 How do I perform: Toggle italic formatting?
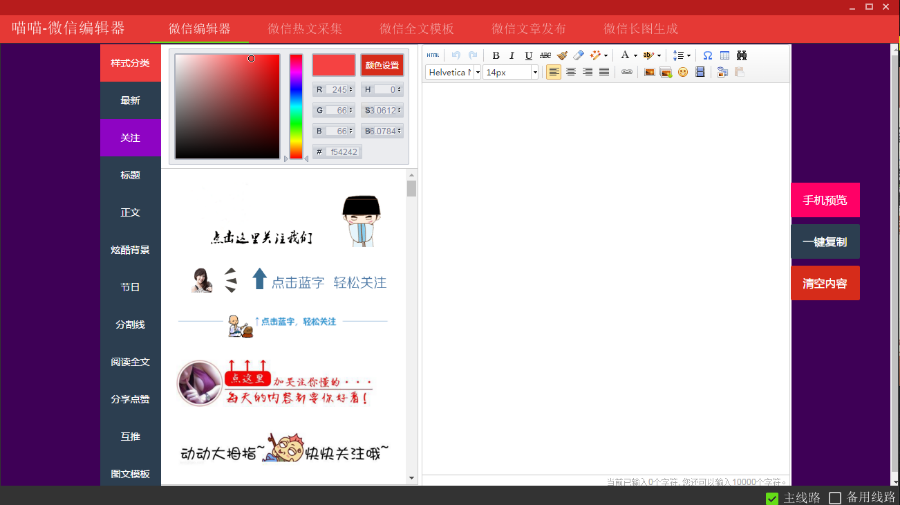(x=512, y=56)
